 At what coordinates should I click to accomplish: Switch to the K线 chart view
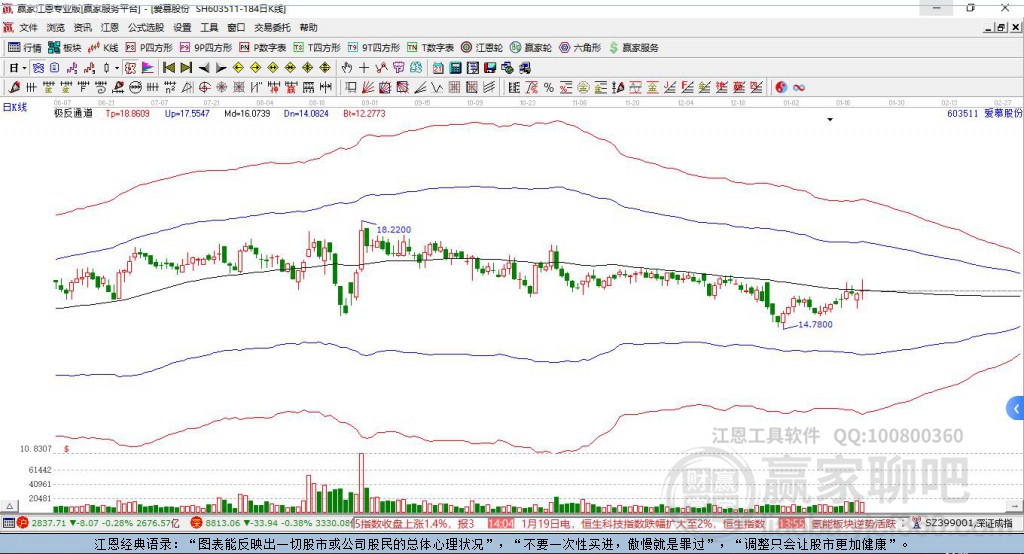pos(103,48)
